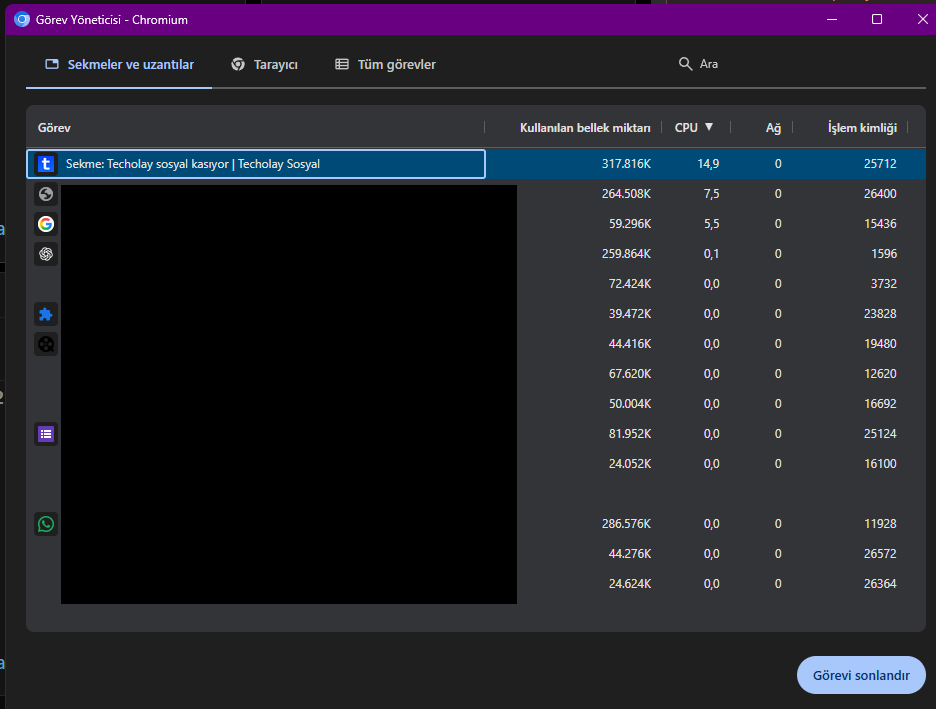Select the memory value 24.052K
Viewport: 936px width, 709px height.
(630, 464)
